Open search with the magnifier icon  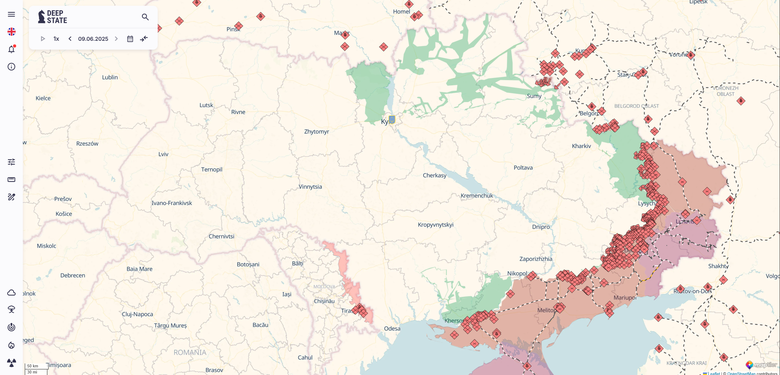pyautogui.click(x=145, y=17)
